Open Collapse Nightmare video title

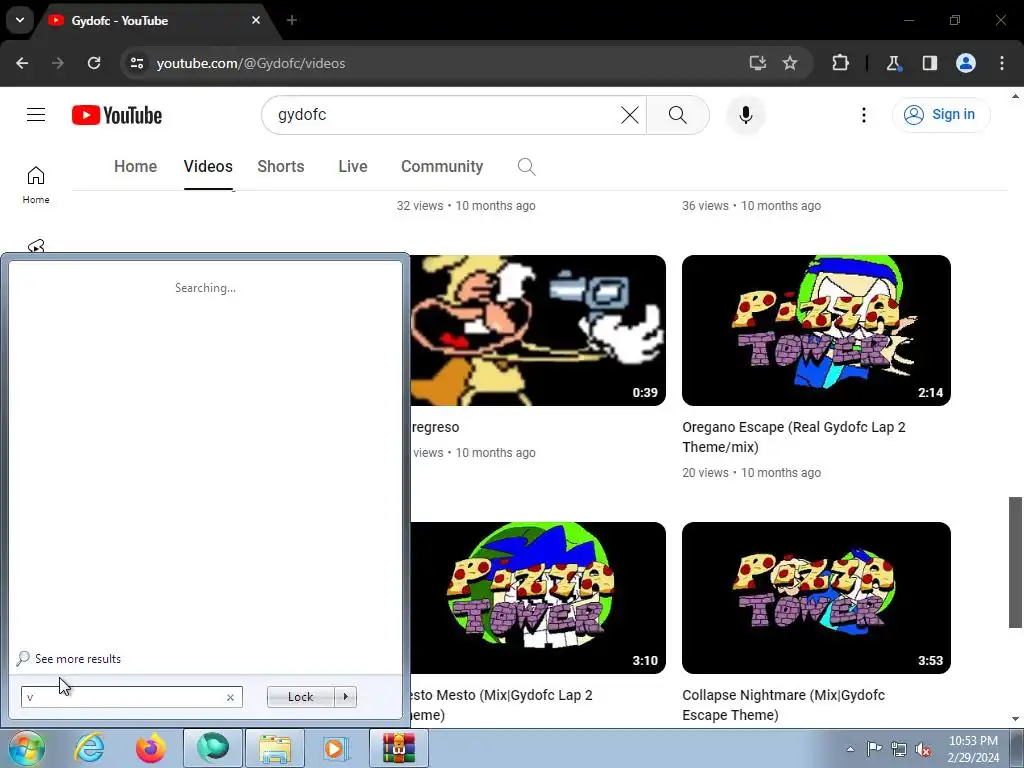point(783,705)
